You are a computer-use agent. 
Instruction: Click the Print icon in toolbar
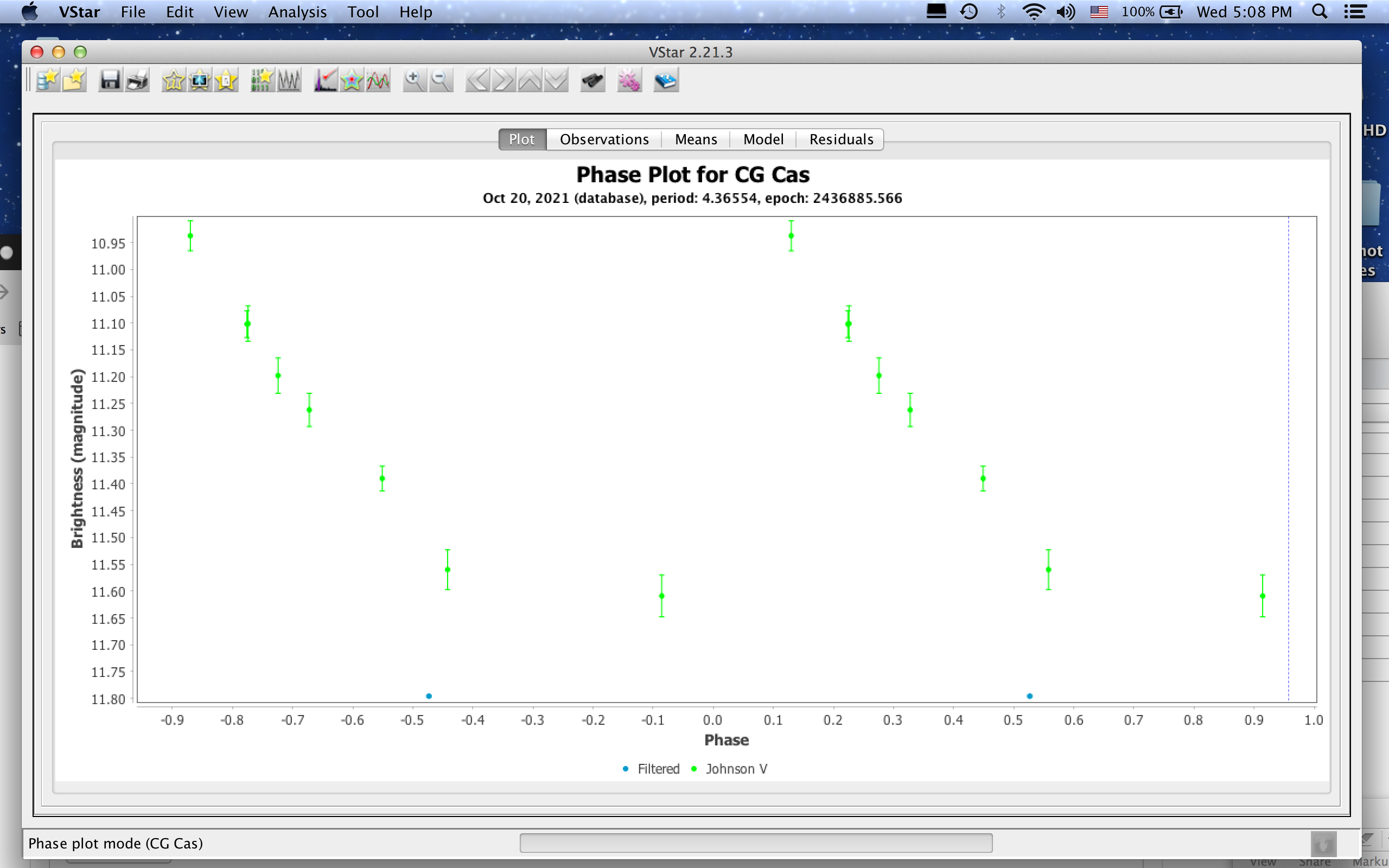tap(138, 80)
